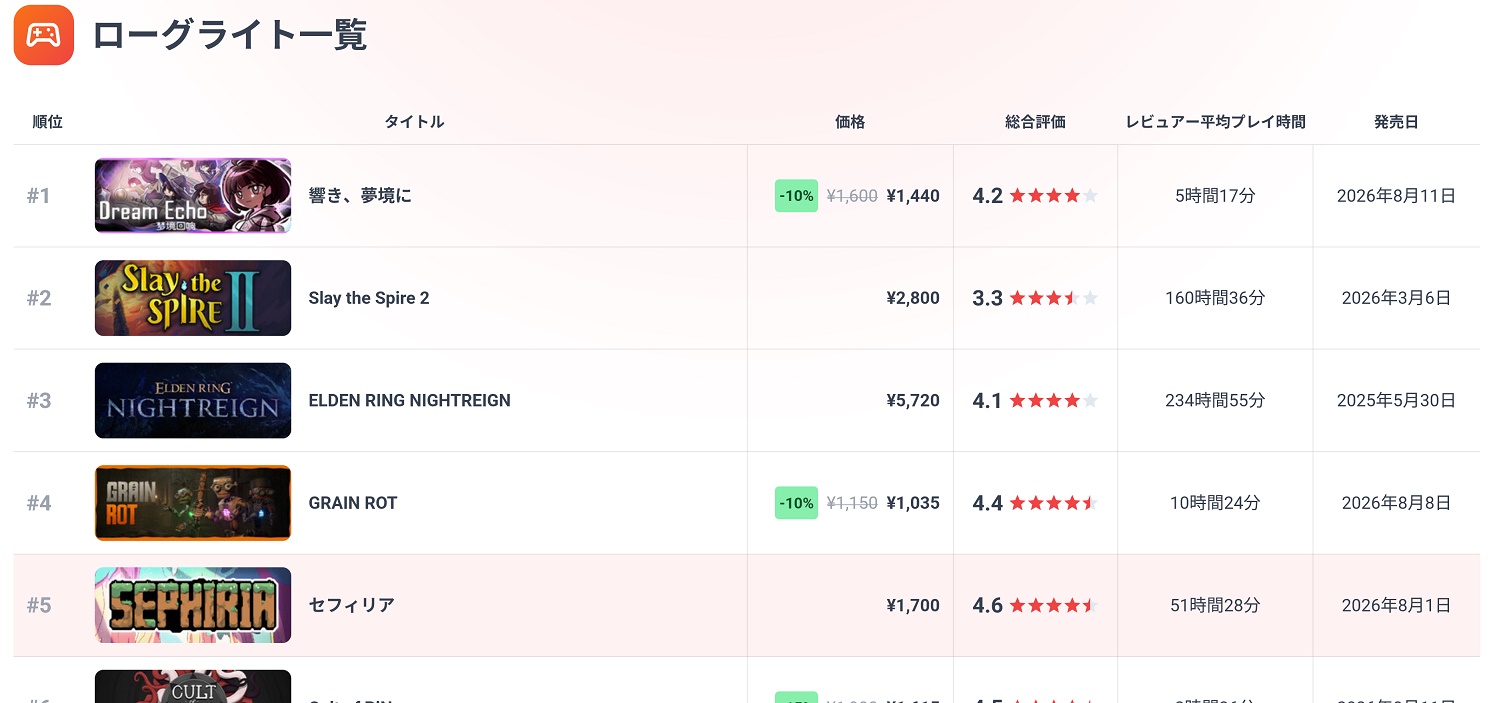Click the struck-through price ¥1,150

tap(852, 503)
